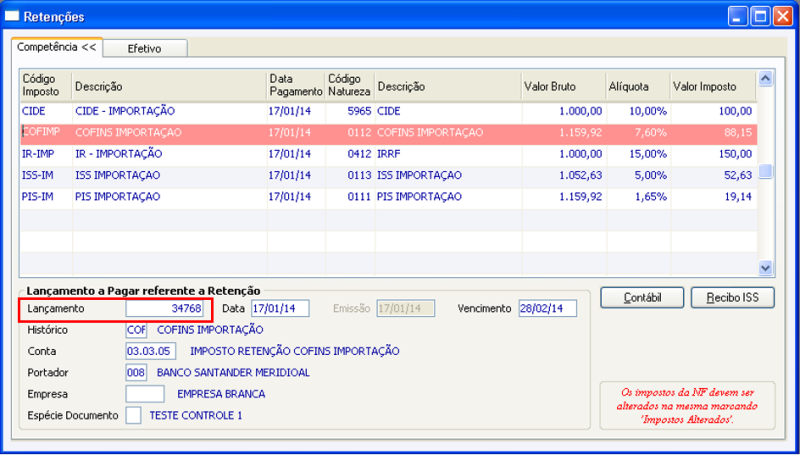
Task: Click the Portador field 008
Action: click(136, 373)
